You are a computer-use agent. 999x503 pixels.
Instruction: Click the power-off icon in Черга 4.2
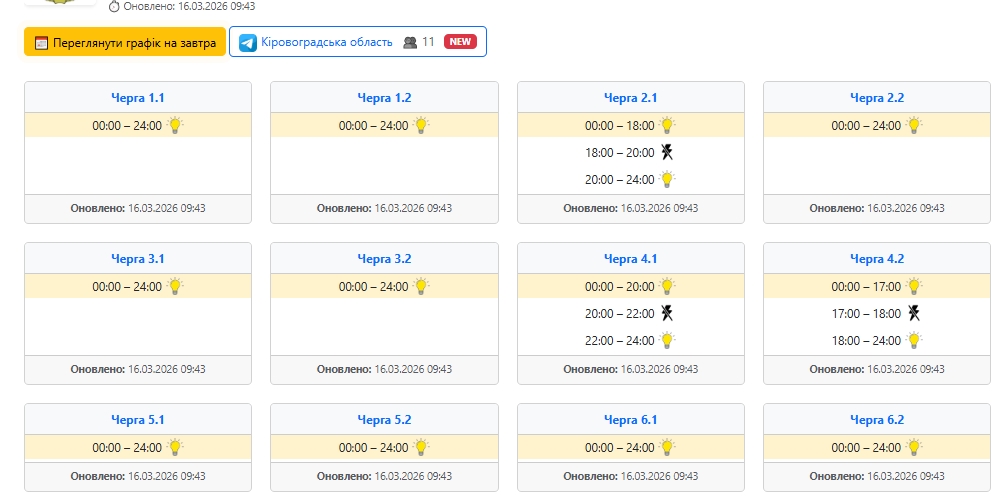coord(913,313)
